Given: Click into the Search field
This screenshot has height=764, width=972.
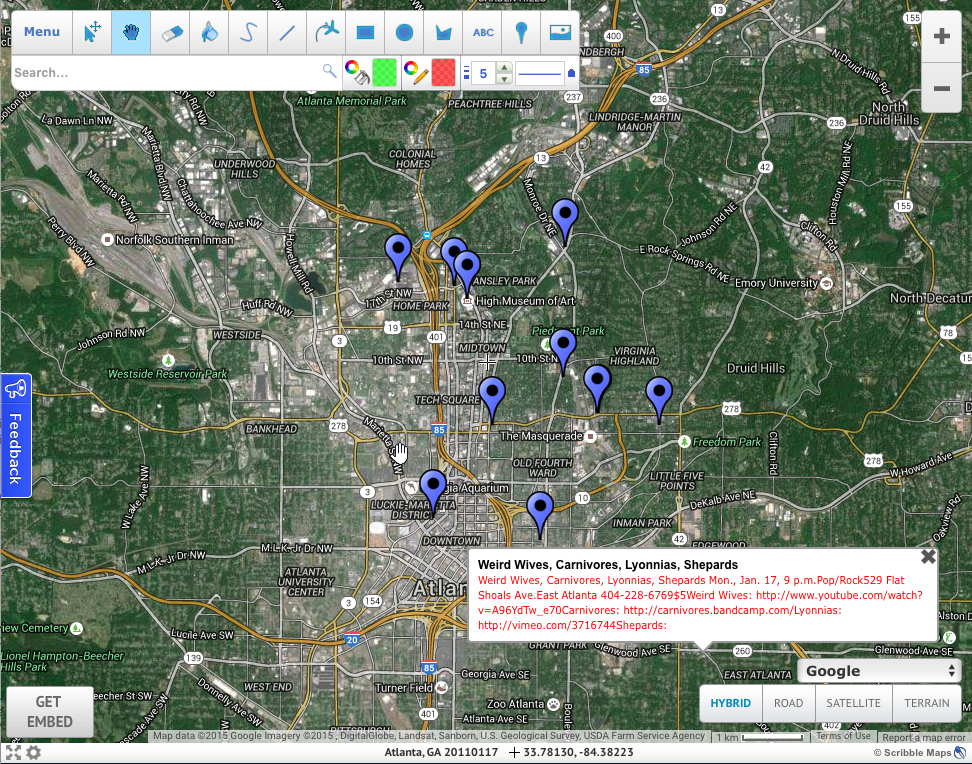Looking at the screenshot, I should 166,73.
